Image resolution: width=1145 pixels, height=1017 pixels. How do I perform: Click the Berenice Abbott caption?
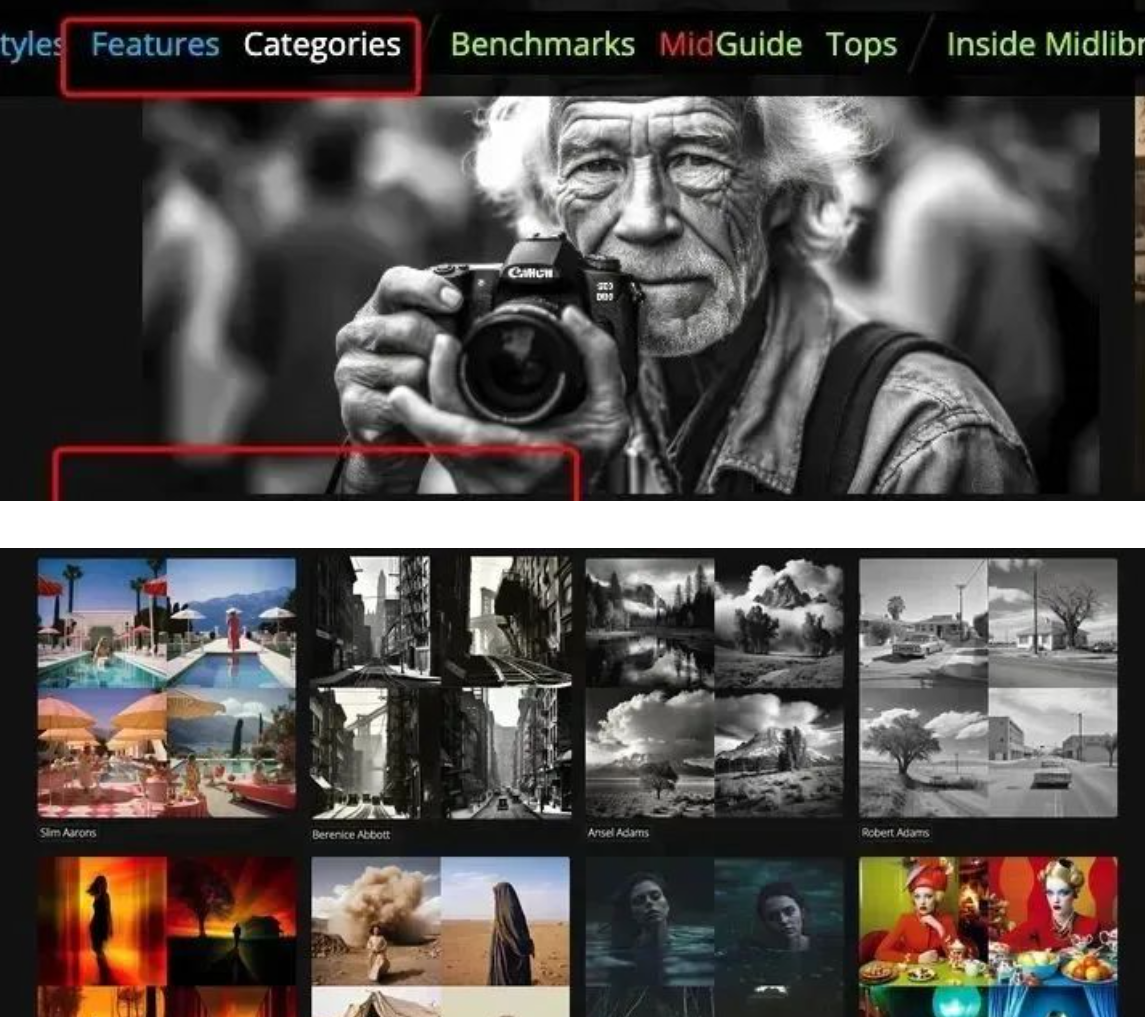click(x=351, y=834)
